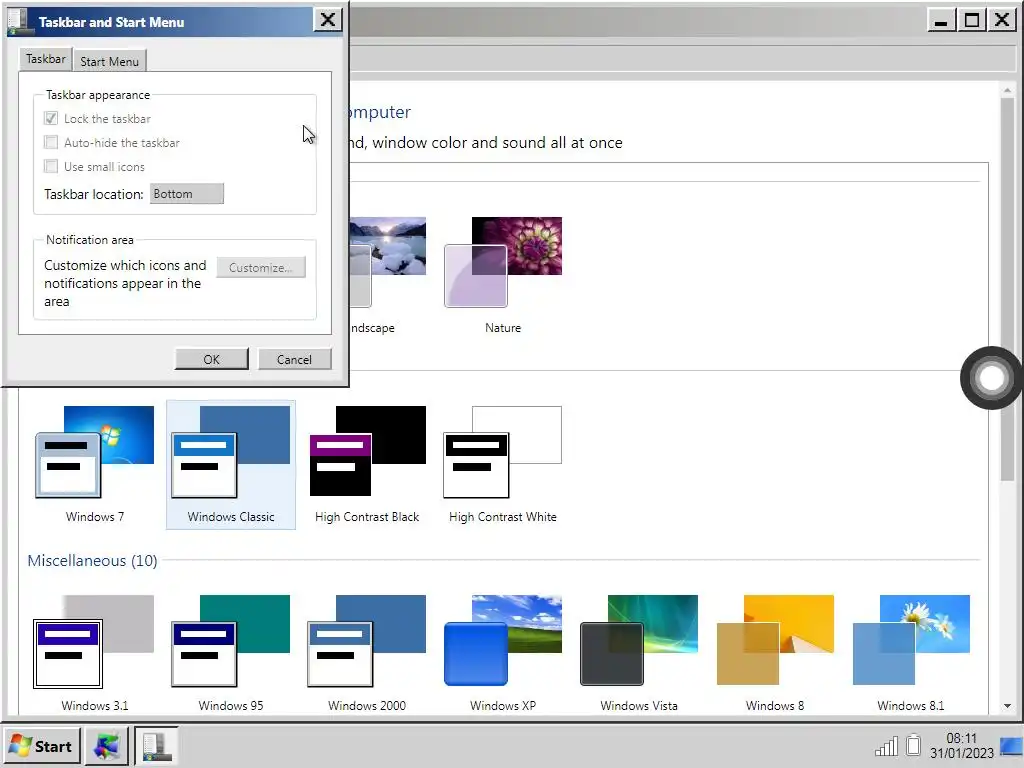The height and width of the screenshot is (768, 1024).
Task: Open the Start menu
Action: tap(42, 746)
